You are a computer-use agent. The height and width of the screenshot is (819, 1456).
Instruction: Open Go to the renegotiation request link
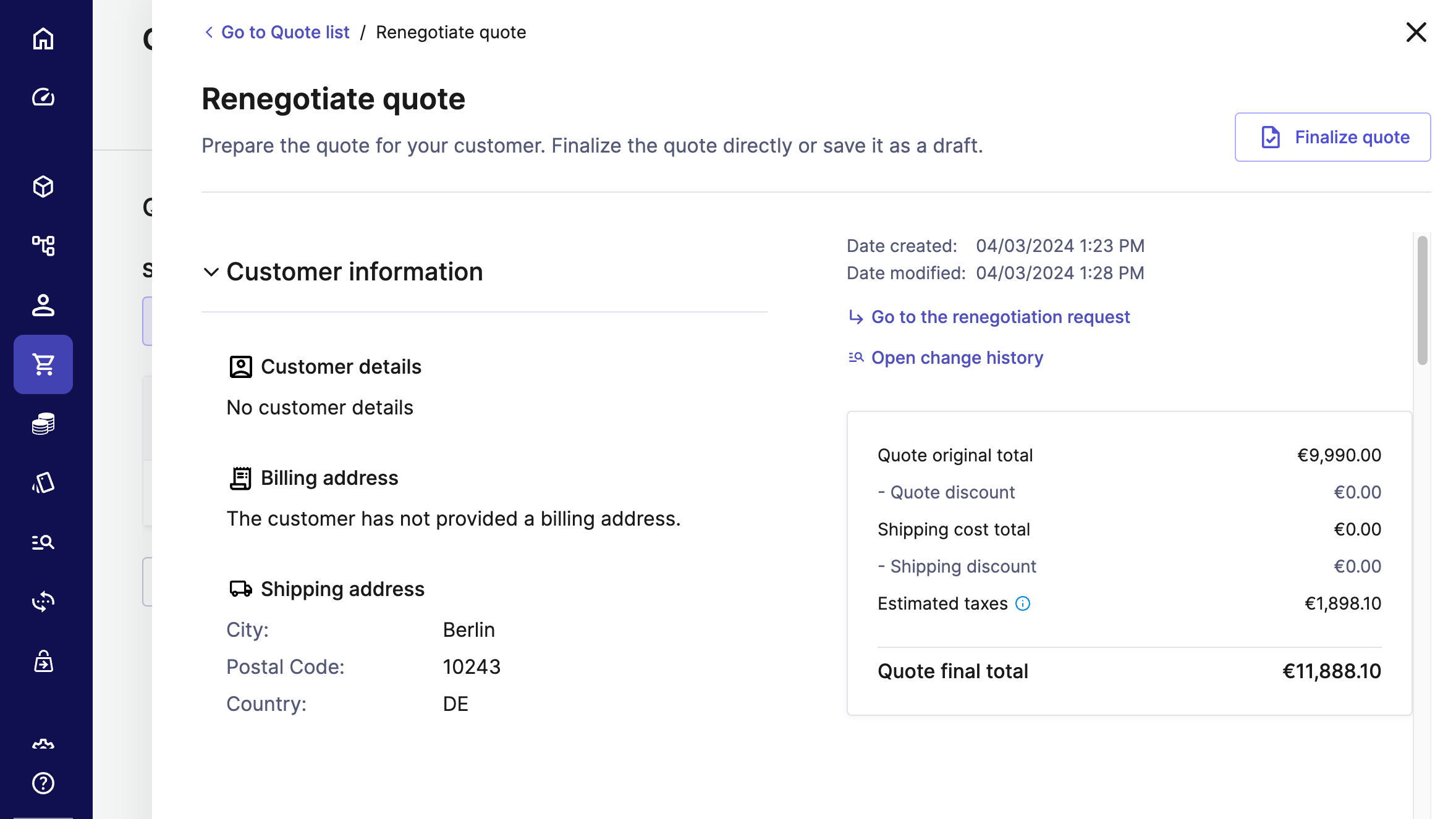[1000, 317]
